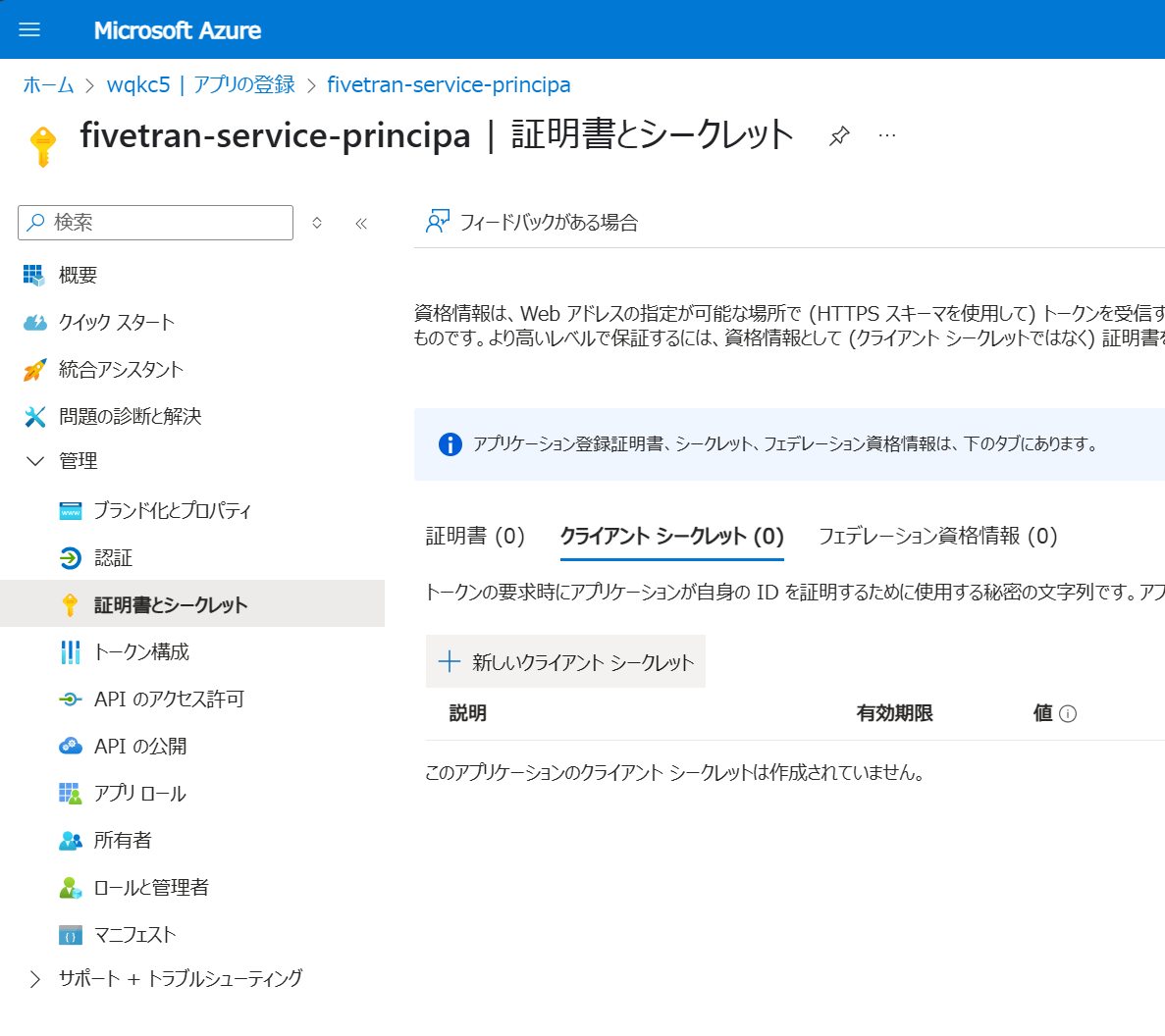
Task: Toggle expand/collapse all menu groups arrows
Action: click(317, 223)
